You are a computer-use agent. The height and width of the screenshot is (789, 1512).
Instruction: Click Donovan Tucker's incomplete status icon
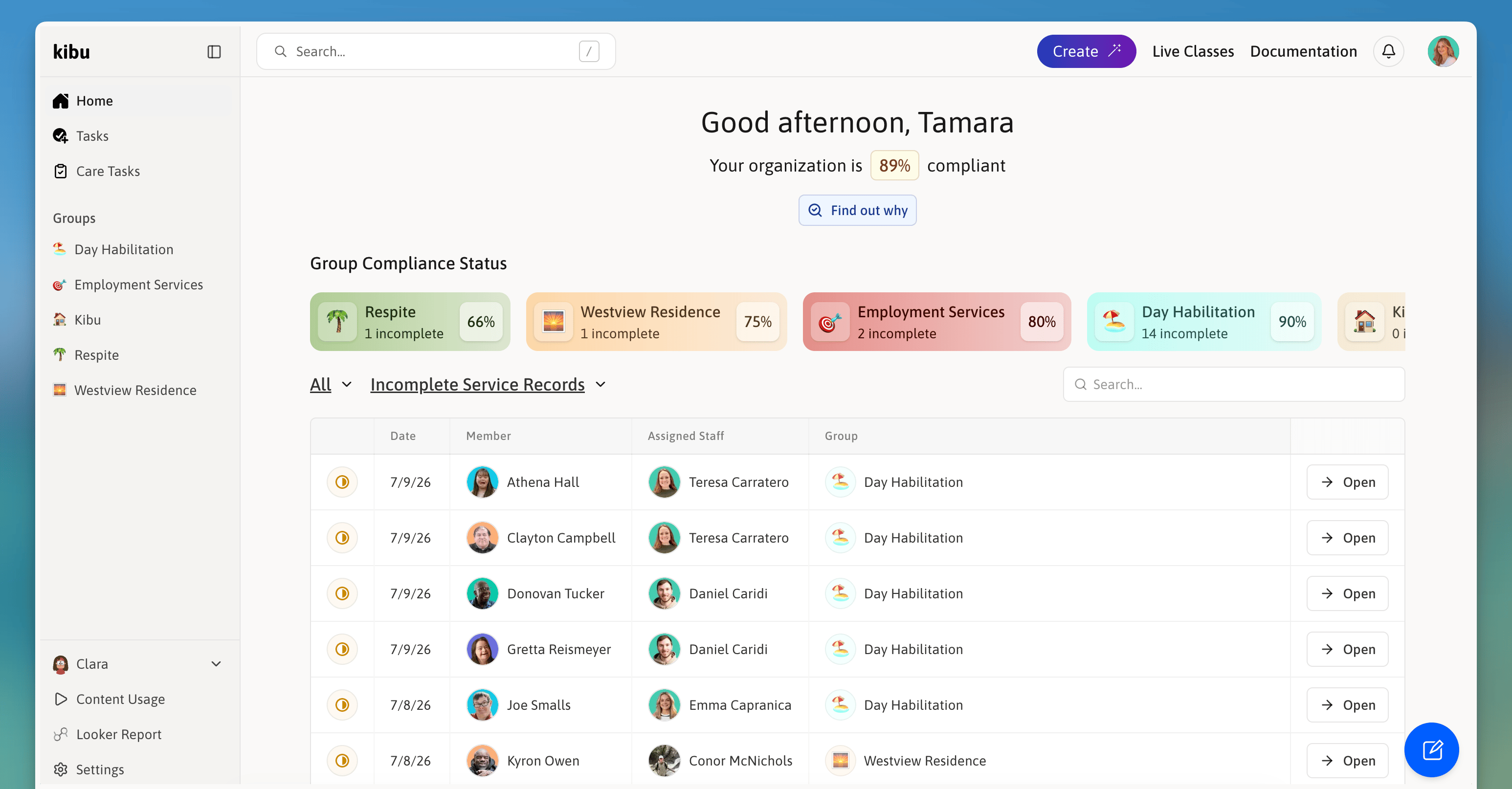coord(342,593)
